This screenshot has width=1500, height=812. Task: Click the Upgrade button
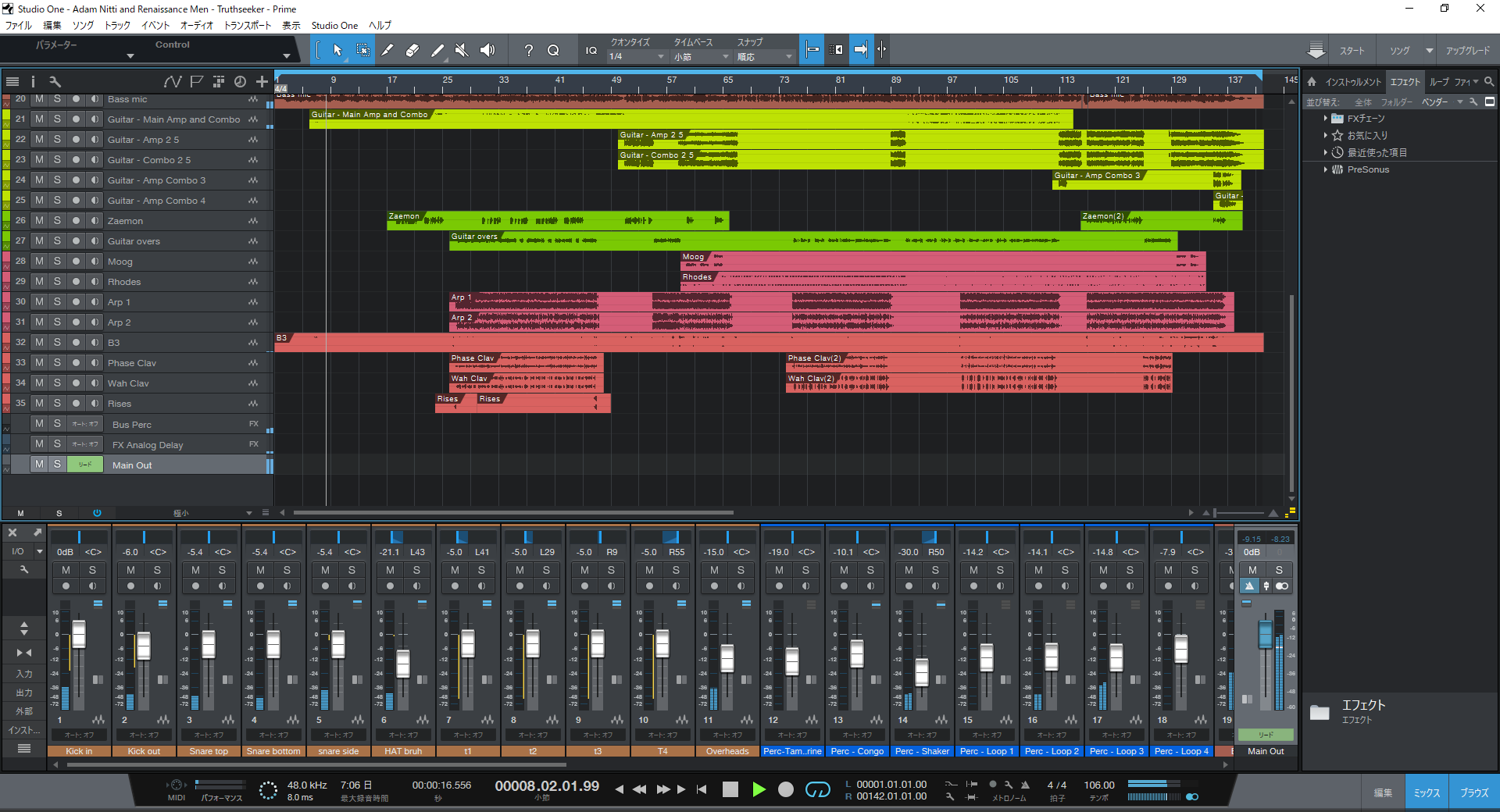[x=1467, y=51]
